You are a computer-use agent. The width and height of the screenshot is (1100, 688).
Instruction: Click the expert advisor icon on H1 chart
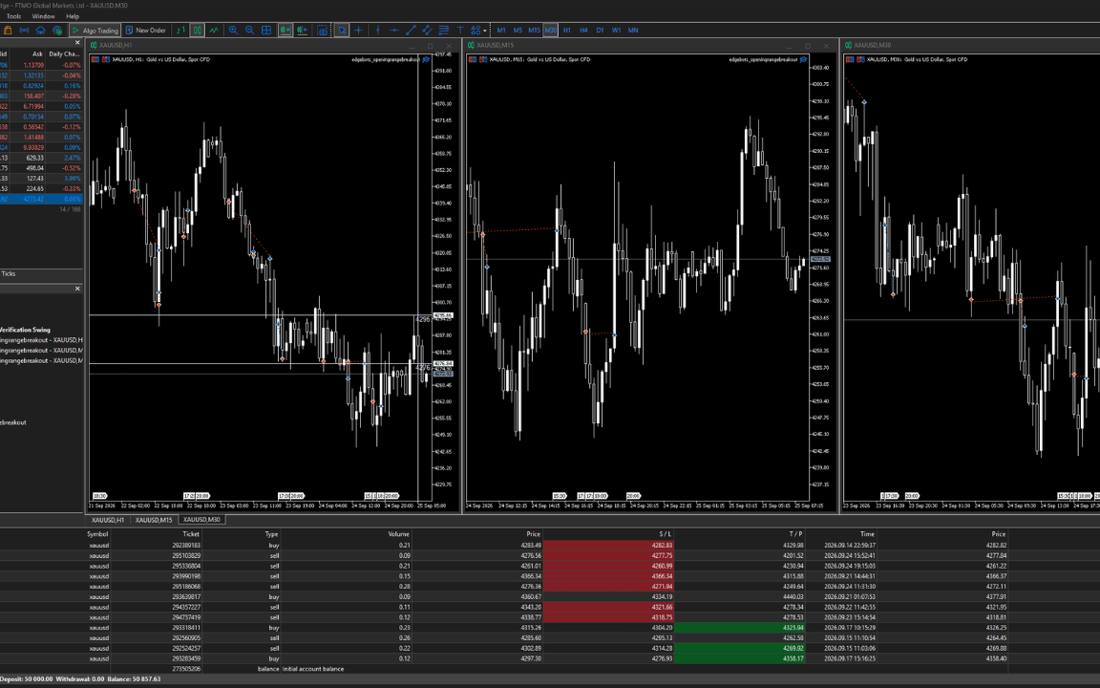[x=426, y=60]
